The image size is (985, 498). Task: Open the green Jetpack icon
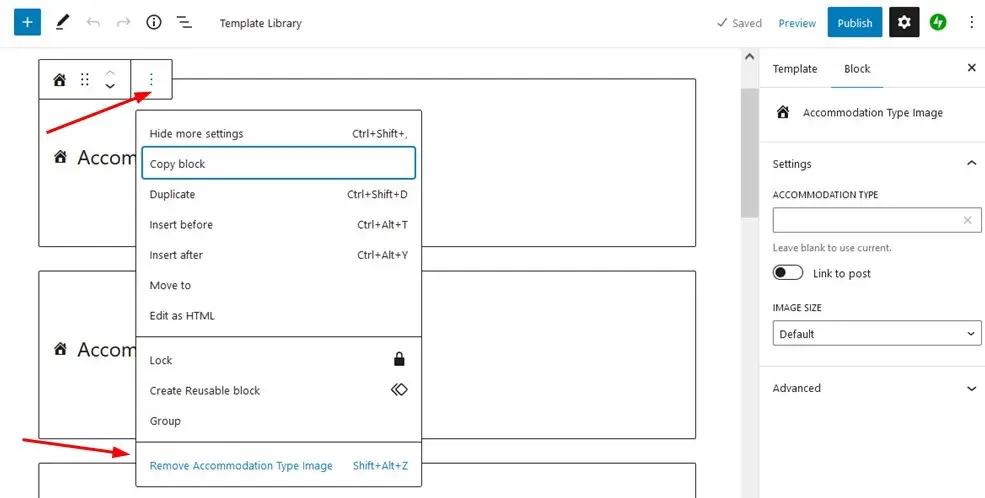938,23
